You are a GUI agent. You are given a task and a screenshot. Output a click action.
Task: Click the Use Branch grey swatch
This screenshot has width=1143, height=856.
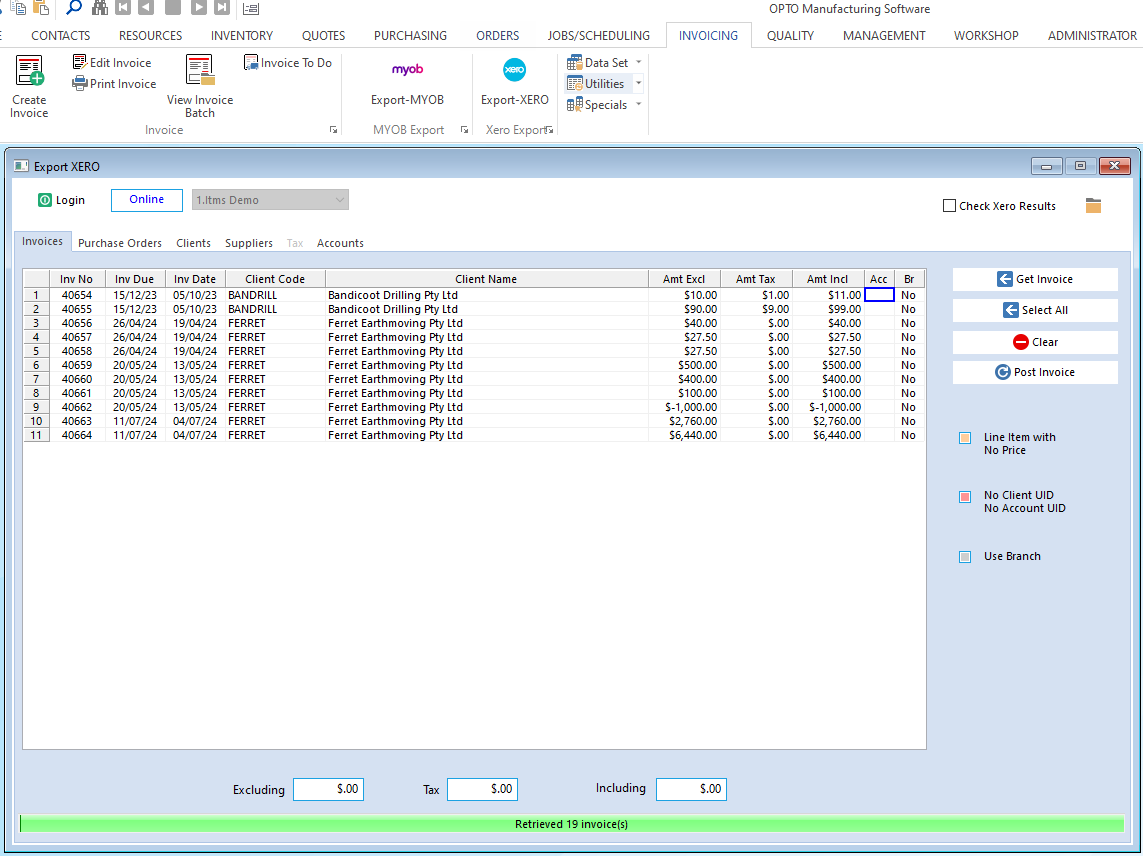[x=965, y=557]
